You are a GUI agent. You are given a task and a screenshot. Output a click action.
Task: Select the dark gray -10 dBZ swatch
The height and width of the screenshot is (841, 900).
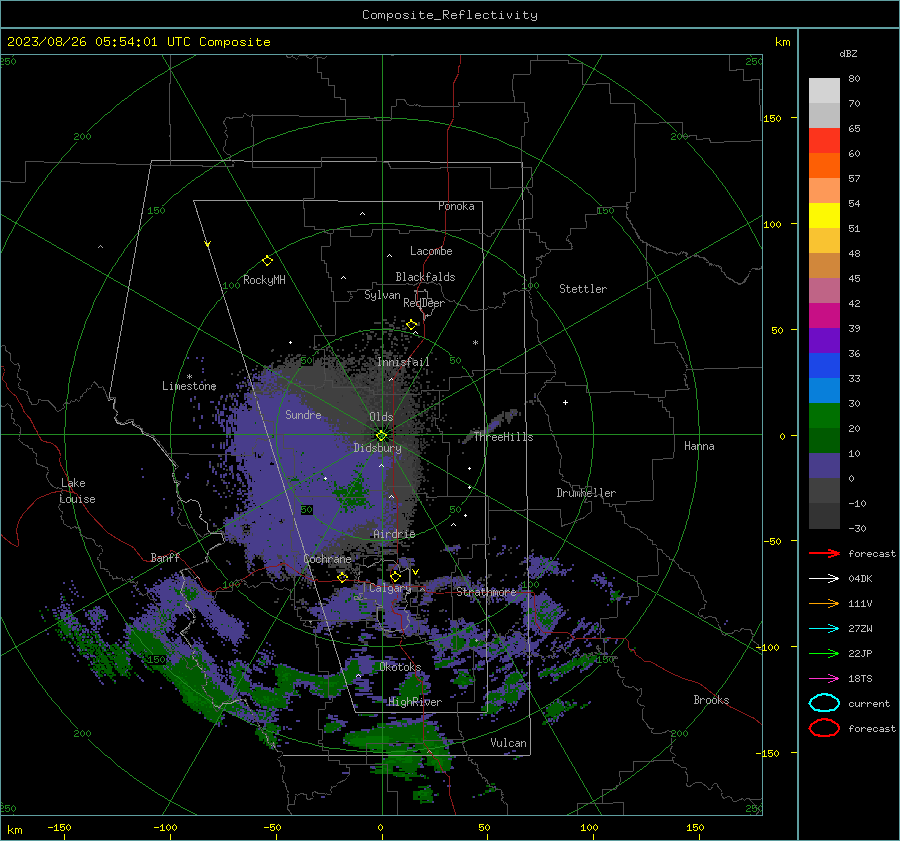824,515
